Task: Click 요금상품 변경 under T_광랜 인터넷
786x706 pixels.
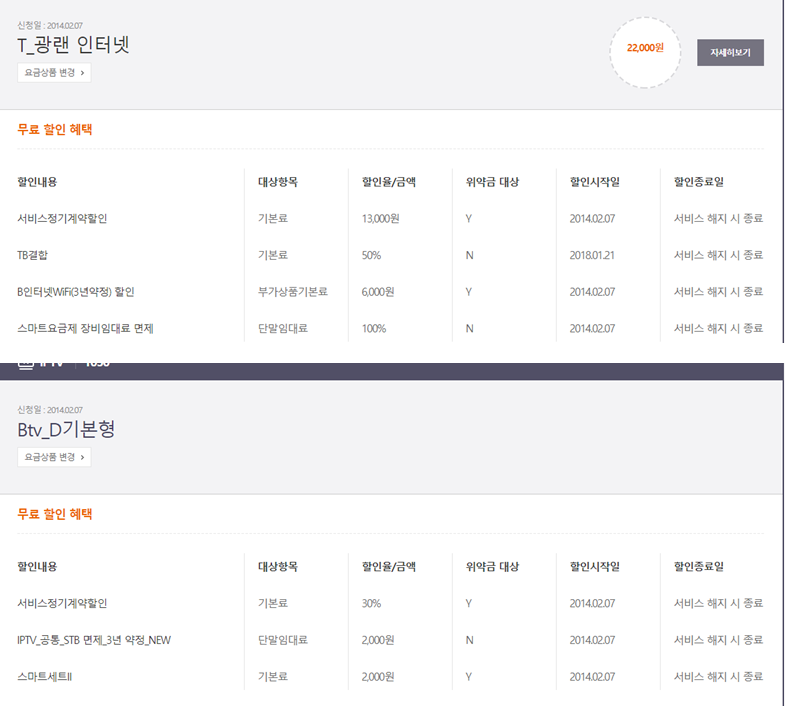Action: [x=55, y=72]
